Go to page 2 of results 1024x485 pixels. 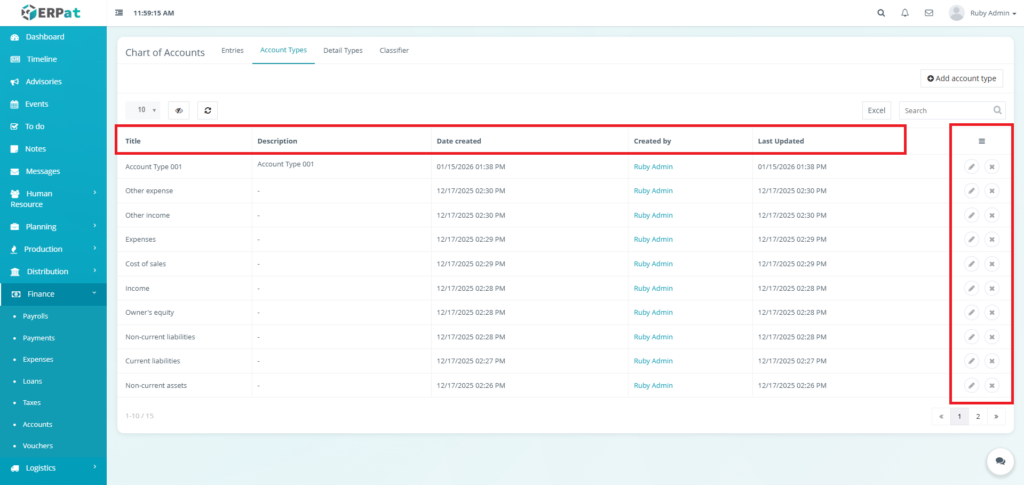pos(977,415)
